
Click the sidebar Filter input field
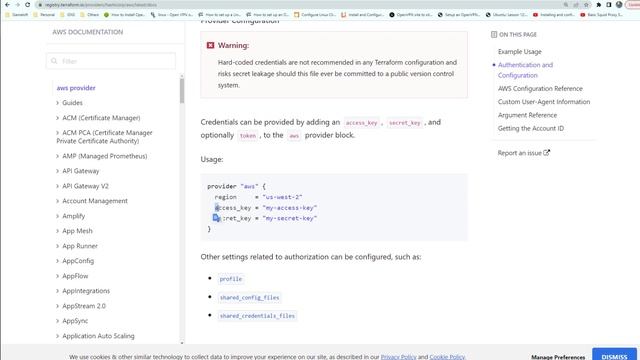(x=111, y=61)
